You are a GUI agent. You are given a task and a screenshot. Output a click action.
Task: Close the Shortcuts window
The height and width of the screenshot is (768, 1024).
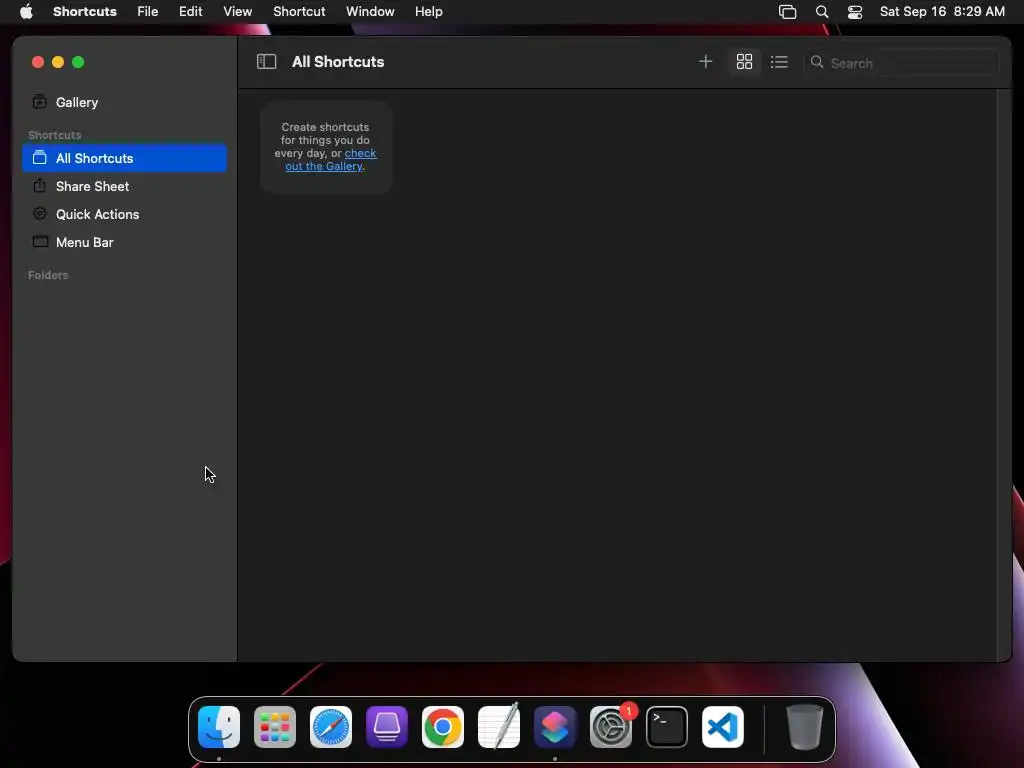[x=38, y=62]
